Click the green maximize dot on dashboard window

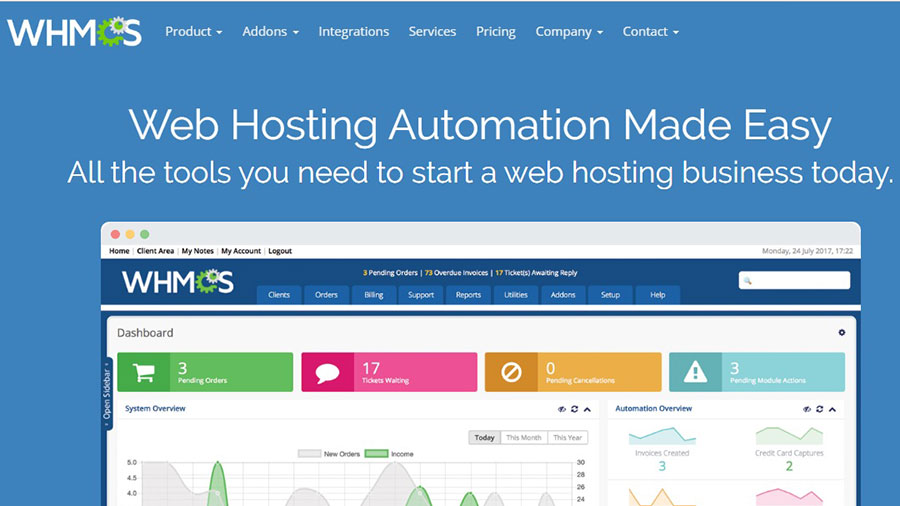(x=145, y=234)
